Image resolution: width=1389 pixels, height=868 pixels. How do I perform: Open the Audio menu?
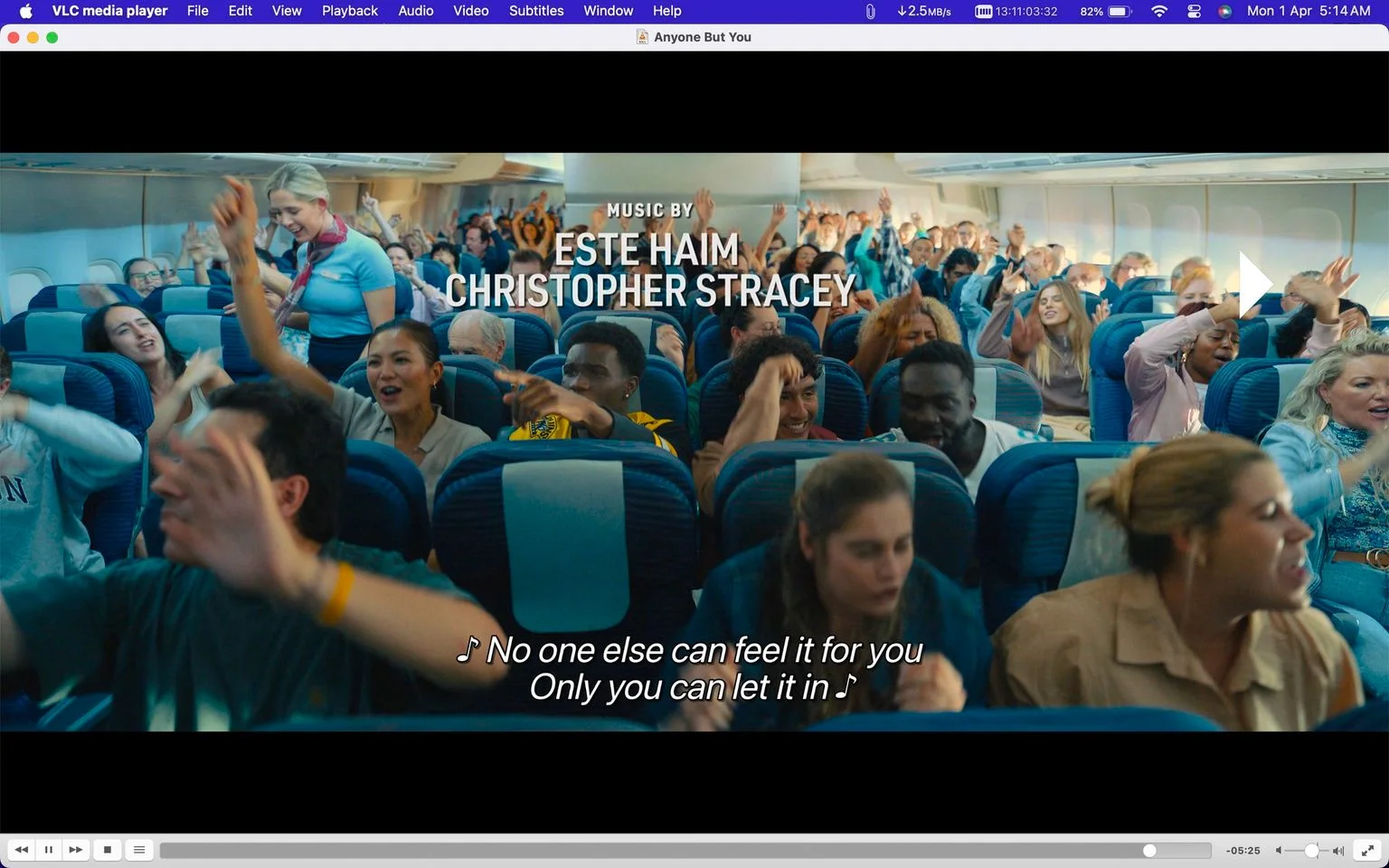tap(416, 11)
